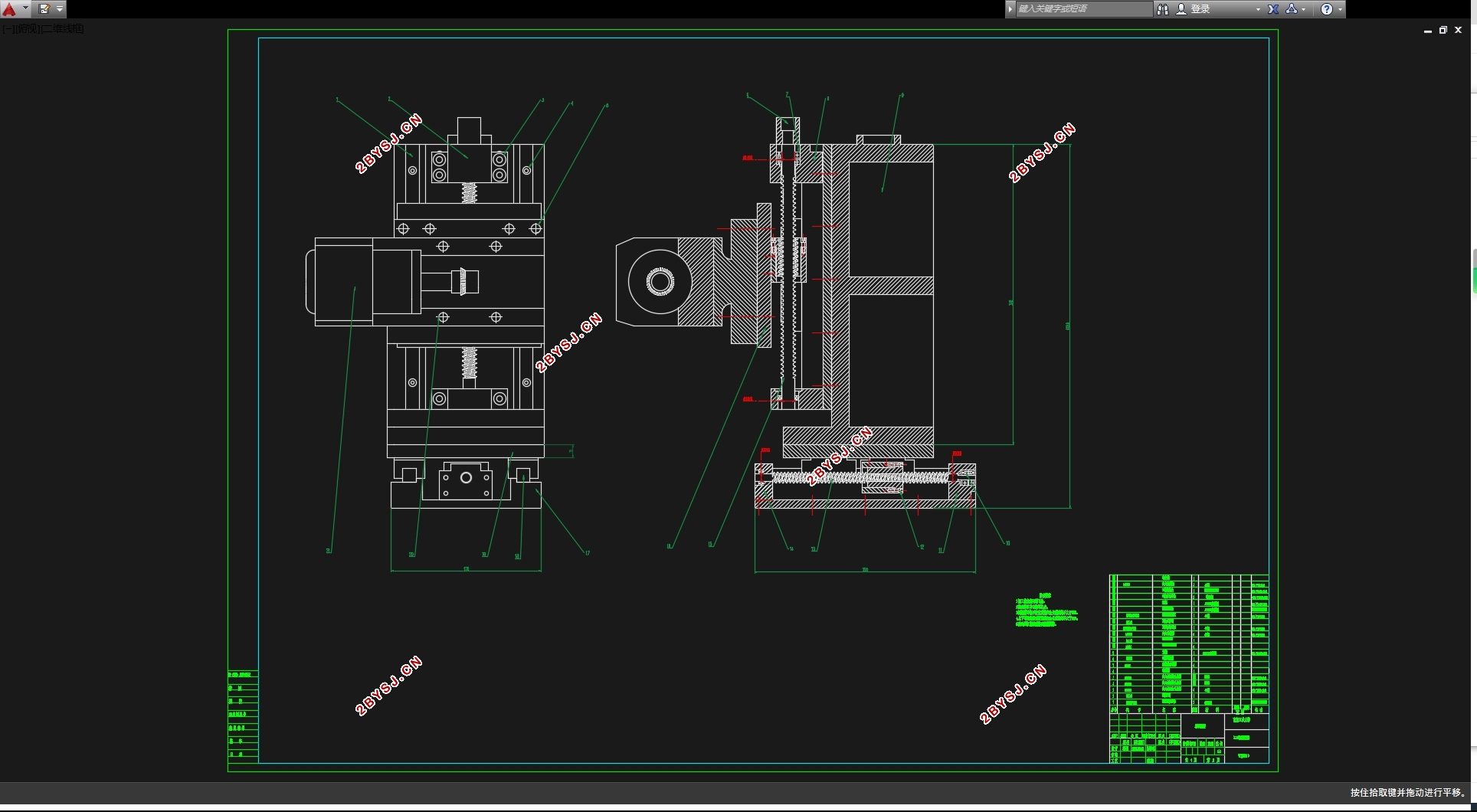The width and height of the screenshot is (1477, 812).
Task: Open Autodesk Exchange via the X icon
Action: point(1273,9)
